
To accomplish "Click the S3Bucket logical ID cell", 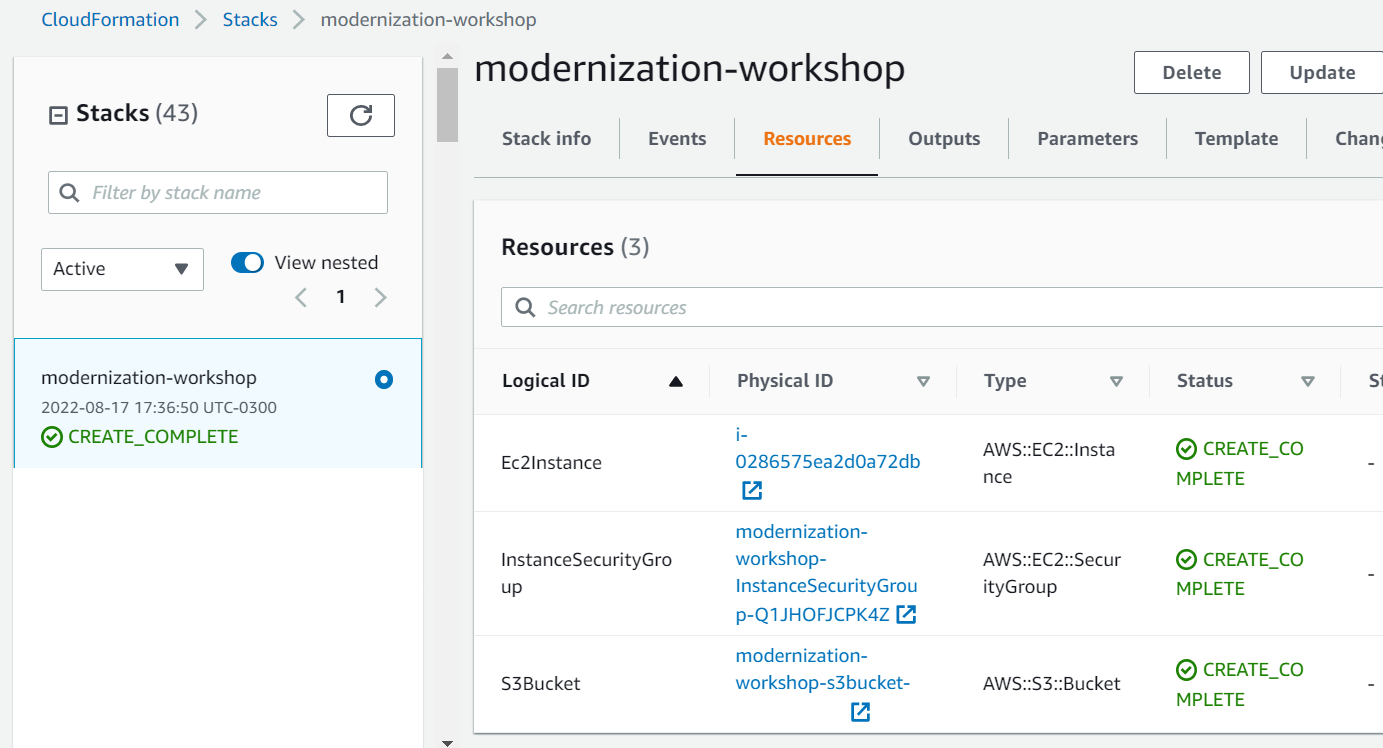I will [541, 684].
